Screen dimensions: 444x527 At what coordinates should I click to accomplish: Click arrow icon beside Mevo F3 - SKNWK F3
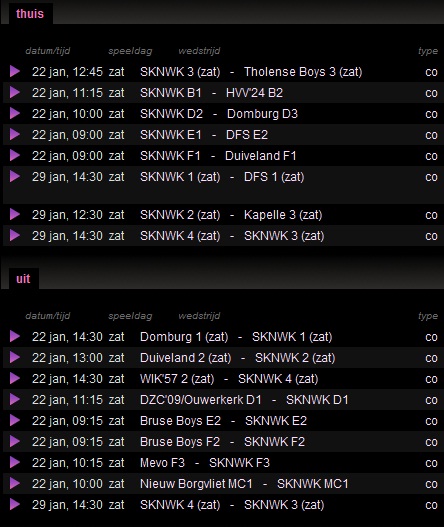[15, 462]
